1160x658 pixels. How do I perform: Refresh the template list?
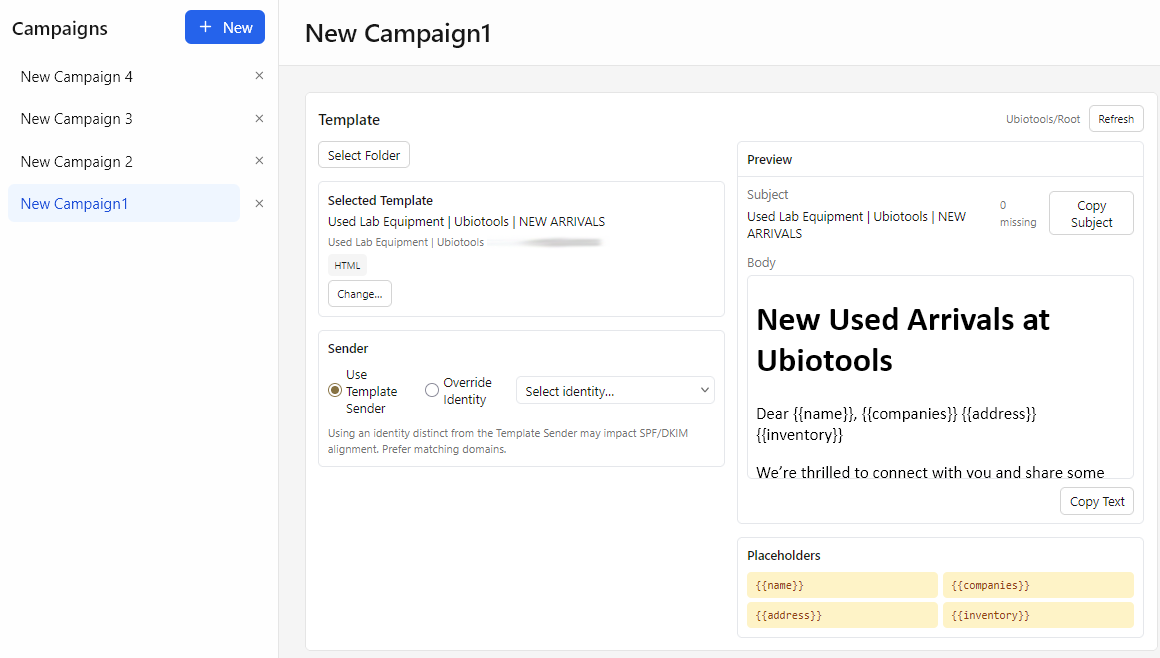point(1116,119)
